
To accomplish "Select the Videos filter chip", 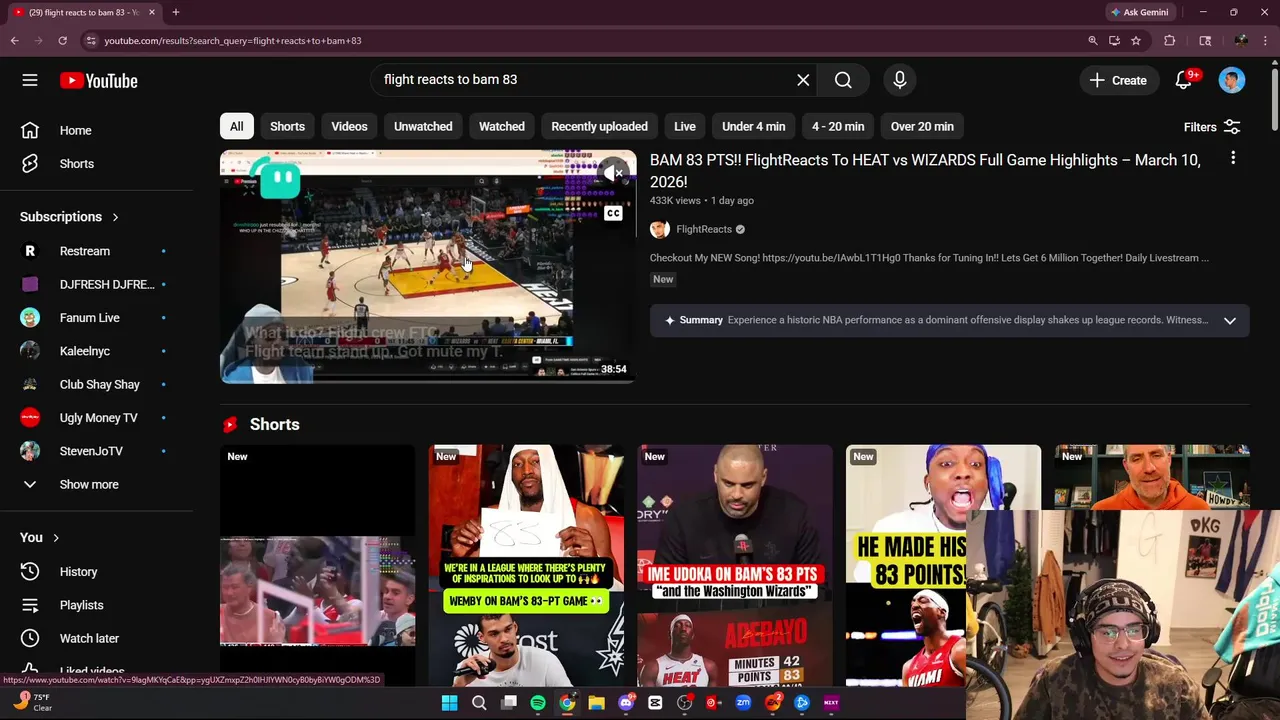I will (x=349, y=126).
